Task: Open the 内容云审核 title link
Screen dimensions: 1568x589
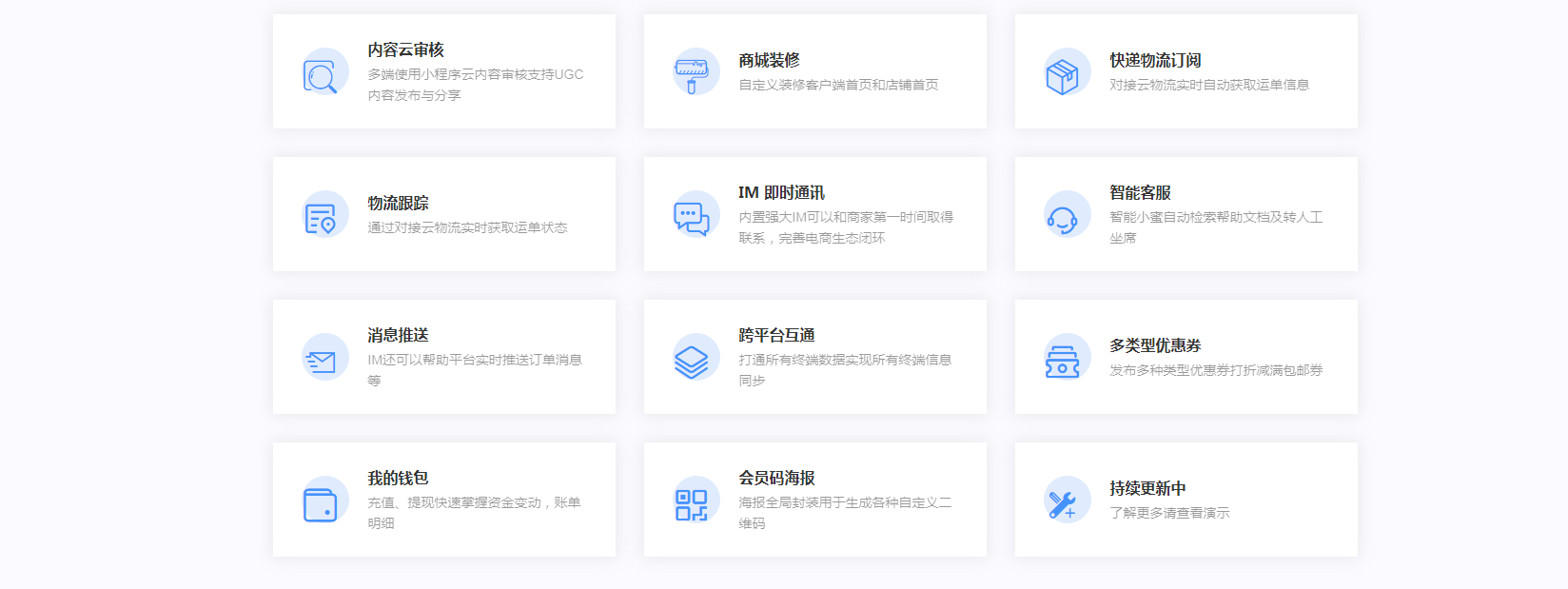Action: coord(406,49)
